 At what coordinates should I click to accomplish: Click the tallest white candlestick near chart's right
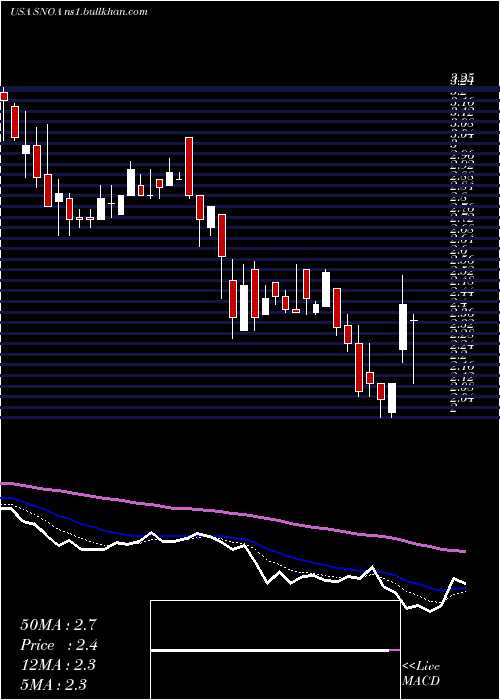point(403,327)
